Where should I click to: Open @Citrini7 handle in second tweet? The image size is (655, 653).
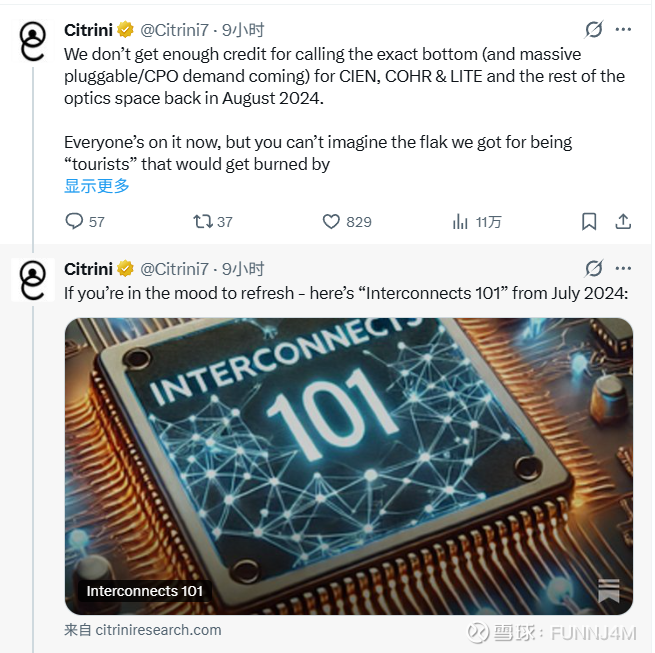[x=174, y=269]
